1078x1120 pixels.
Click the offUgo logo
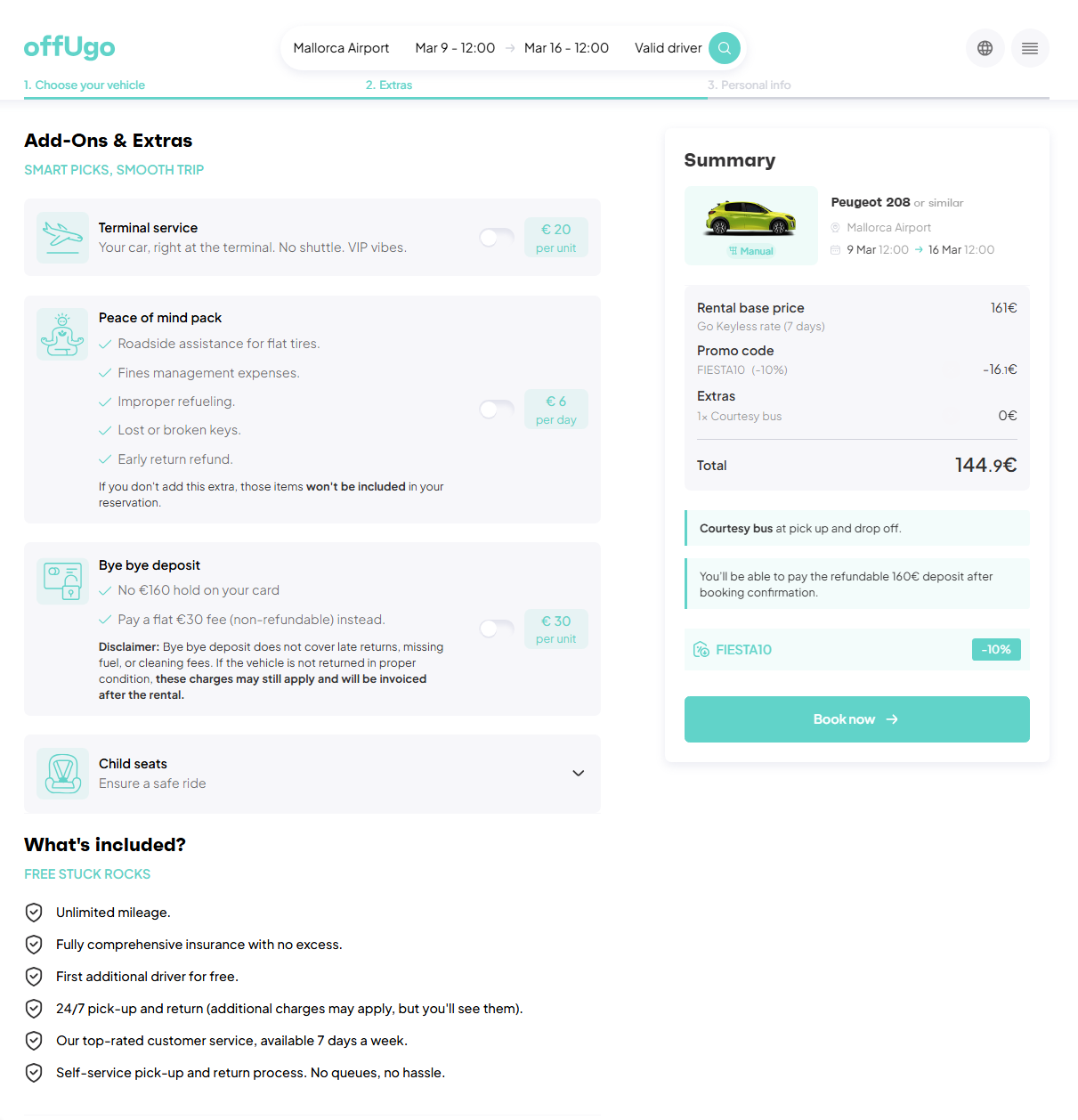[x=69, y=48]
